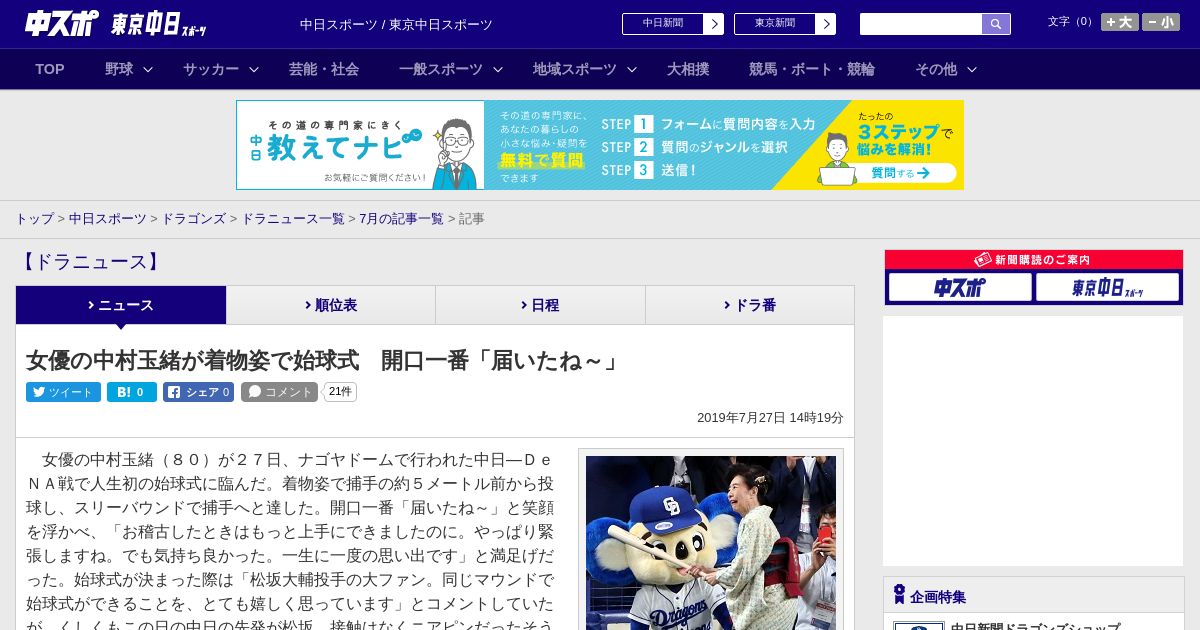Switch to the ドラ番 tab

pos(750,305)
